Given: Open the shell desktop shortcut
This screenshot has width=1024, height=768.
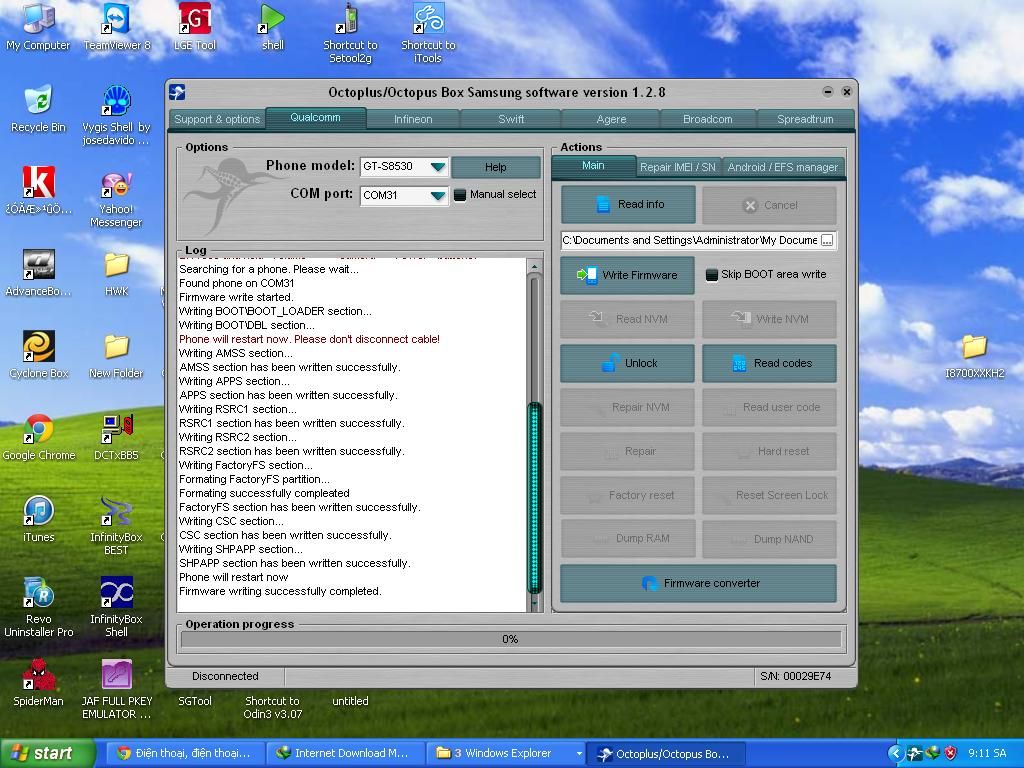Looking at the screenshot, I should click(272, 26).
